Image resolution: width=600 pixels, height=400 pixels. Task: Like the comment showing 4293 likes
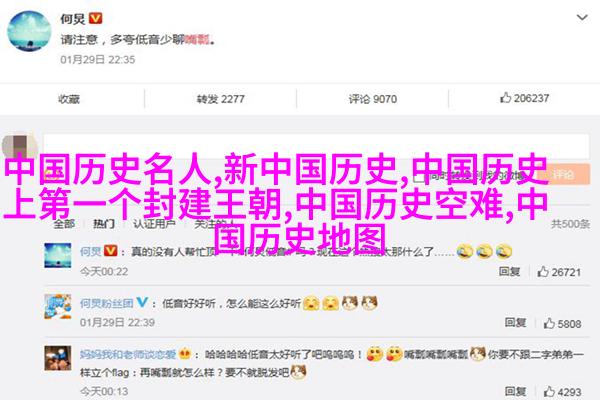click(562, 392)
